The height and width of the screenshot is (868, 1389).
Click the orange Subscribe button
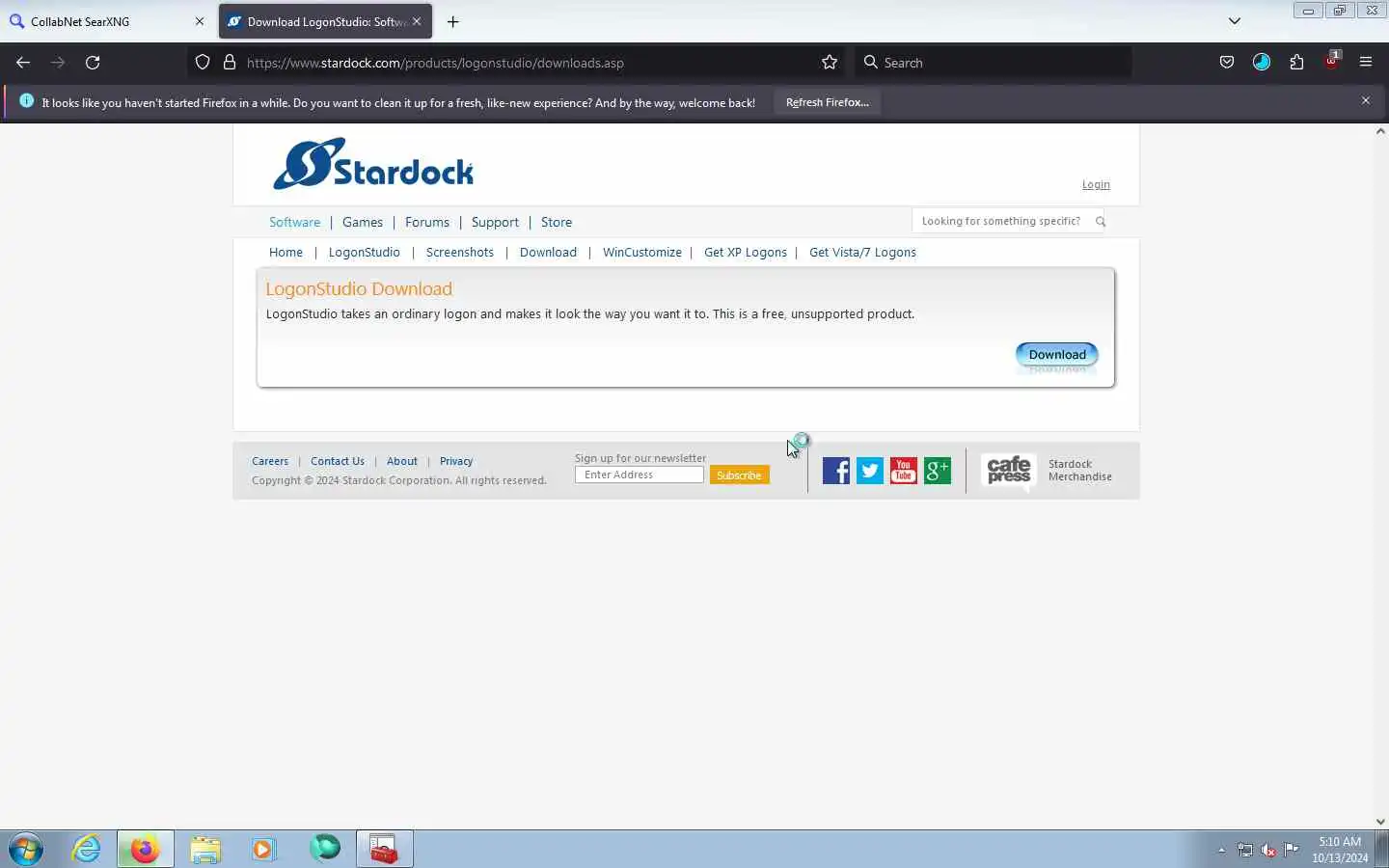tap(739, 475)
